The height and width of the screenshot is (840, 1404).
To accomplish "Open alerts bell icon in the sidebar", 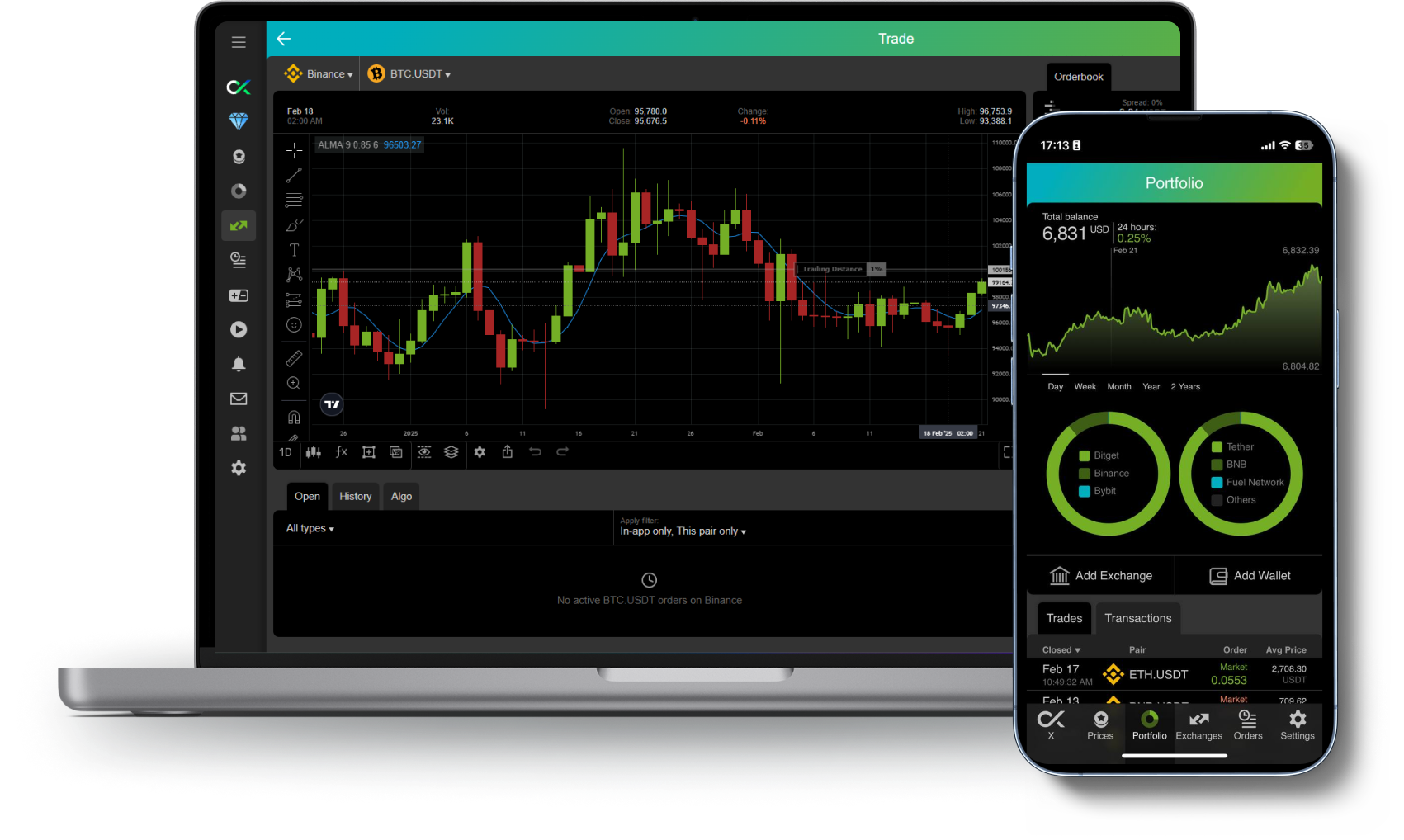I will click(x=239, y=364).
